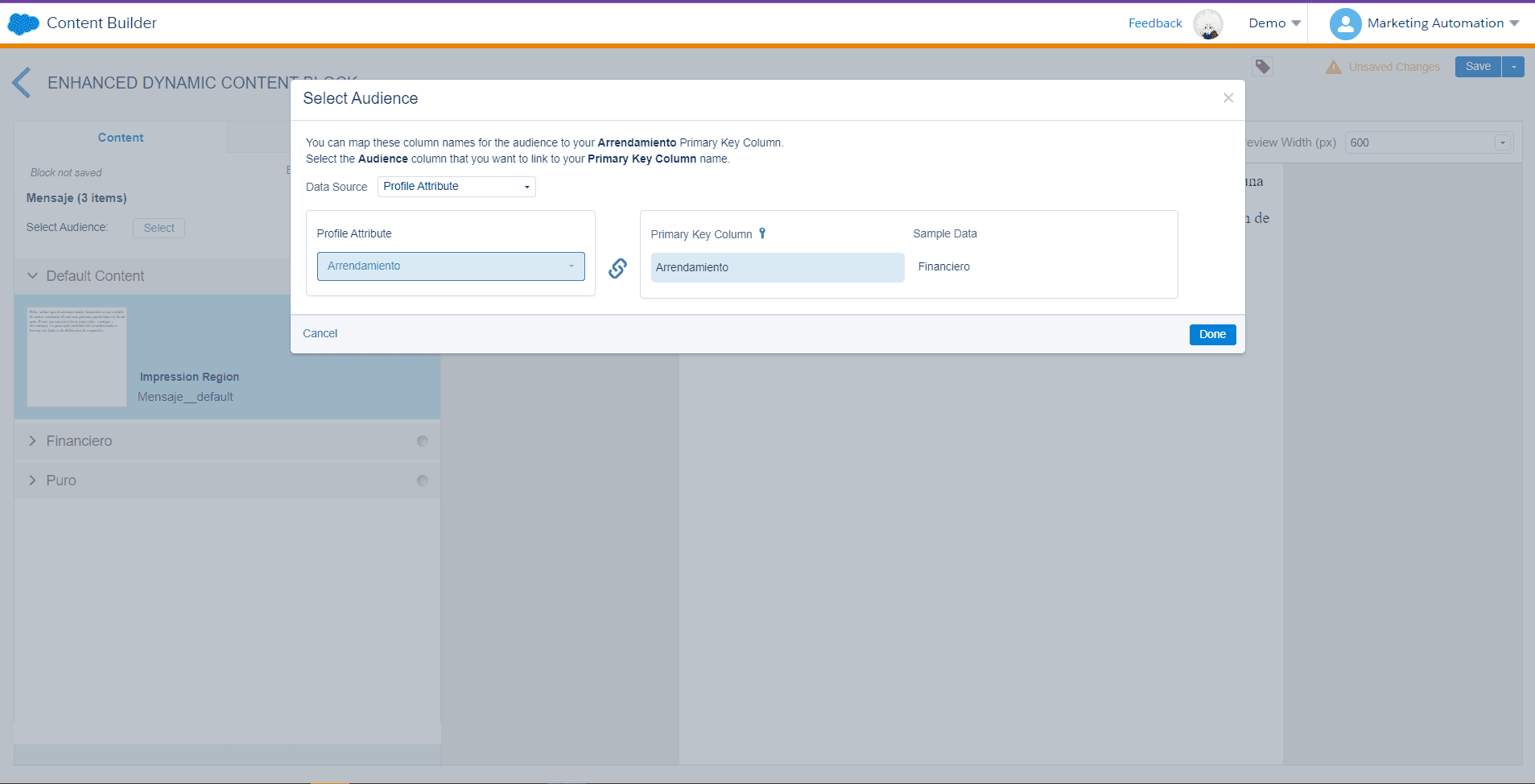Open the Save button dropdown arrow

pyautogui.click(x=1513, y=67)
